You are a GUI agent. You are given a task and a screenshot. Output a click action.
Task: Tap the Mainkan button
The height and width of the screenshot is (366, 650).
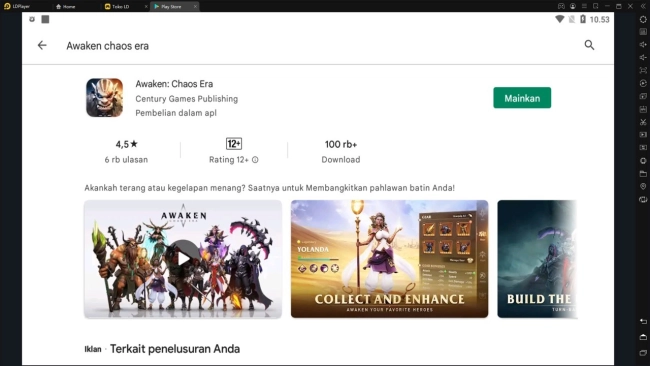tap(522, 98)
